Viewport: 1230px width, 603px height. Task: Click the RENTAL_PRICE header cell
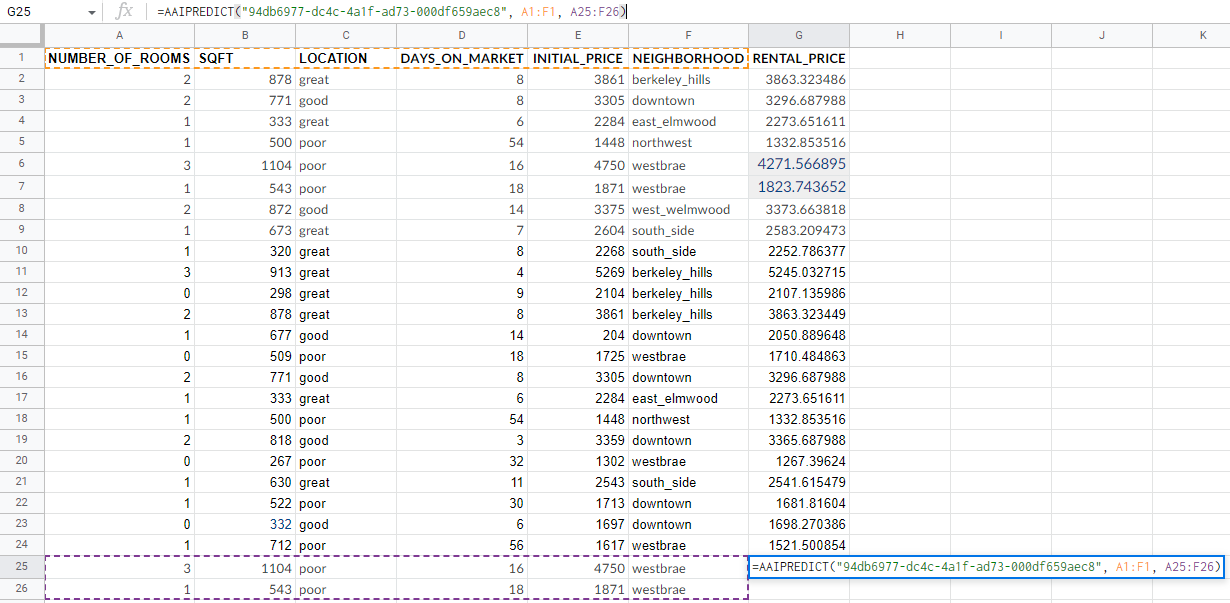(798, 58)
